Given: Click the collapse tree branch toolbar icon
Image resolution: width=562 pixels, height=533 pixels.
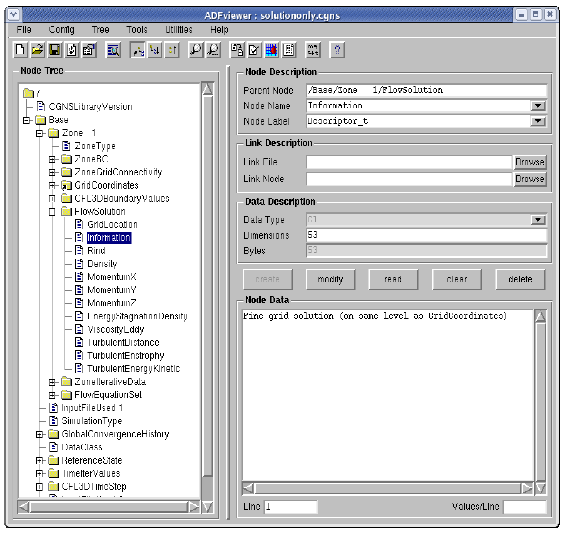Looking at the screenshot, I should tap(172, 50).
